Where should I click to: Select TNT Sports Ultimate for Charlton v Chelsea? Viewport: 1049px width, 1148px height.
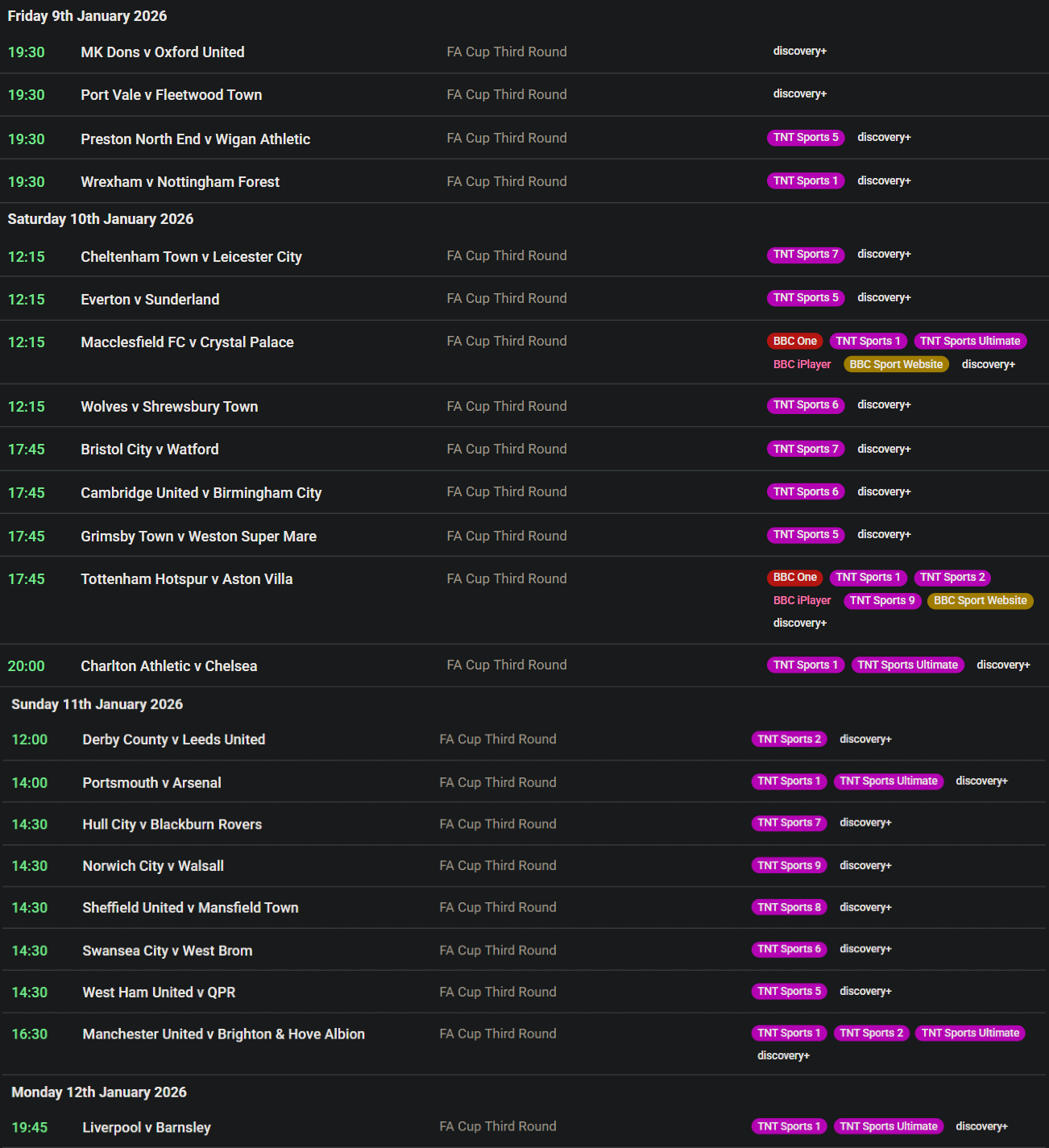pyautogui.click(x=908, y=665)
